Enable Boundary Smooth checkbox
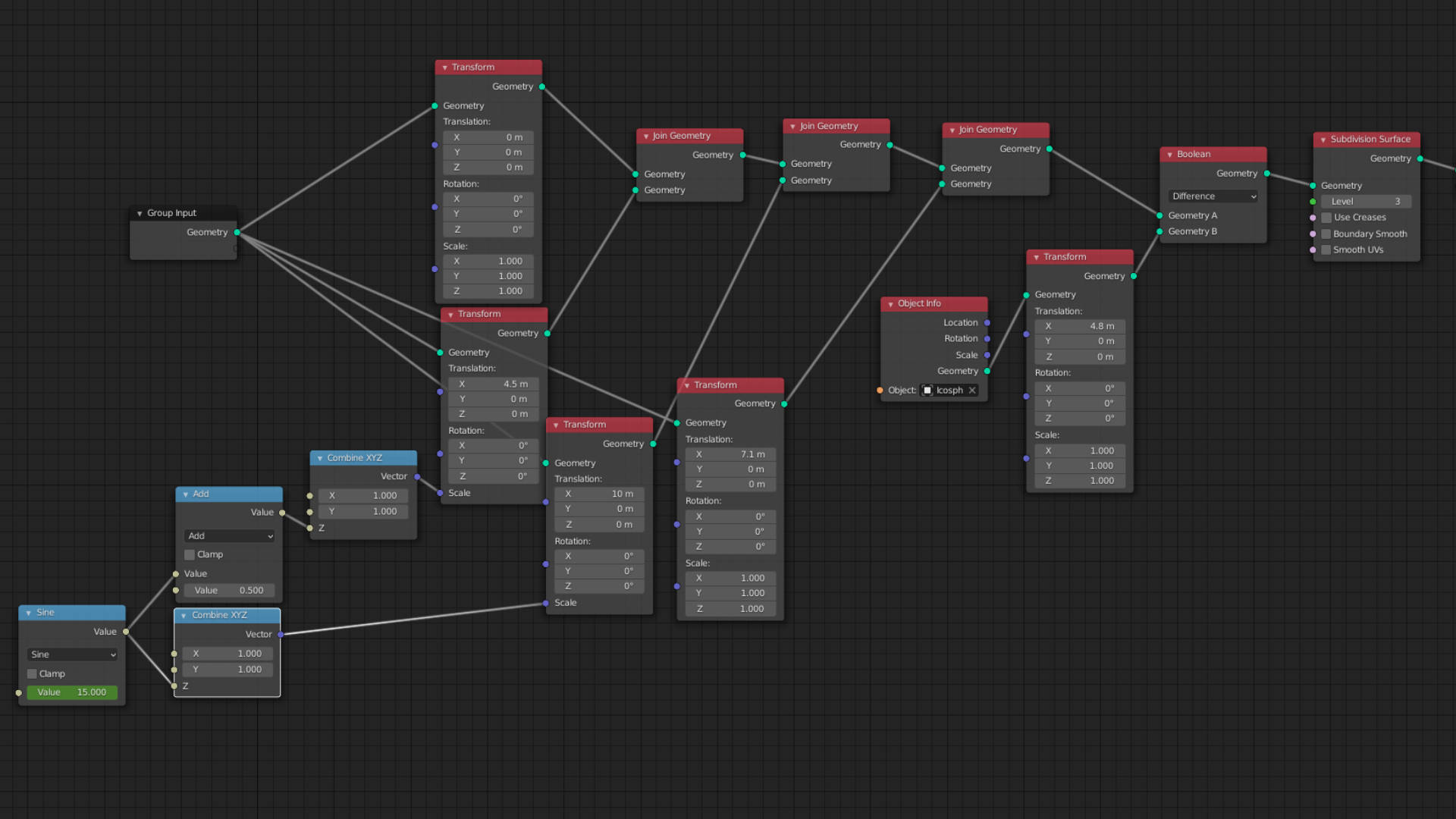The width and height of the screenshot is (1456, 819). click(1326, 234)
